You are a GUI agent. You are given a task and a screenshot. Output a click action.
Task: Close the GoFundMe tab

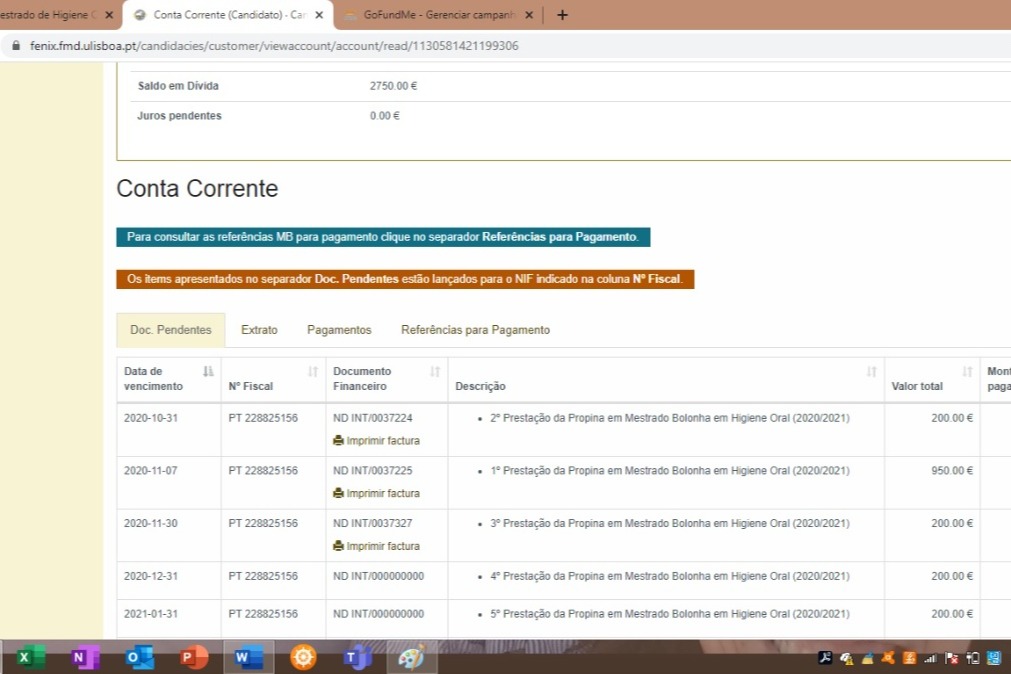click(x=529, y=15)
